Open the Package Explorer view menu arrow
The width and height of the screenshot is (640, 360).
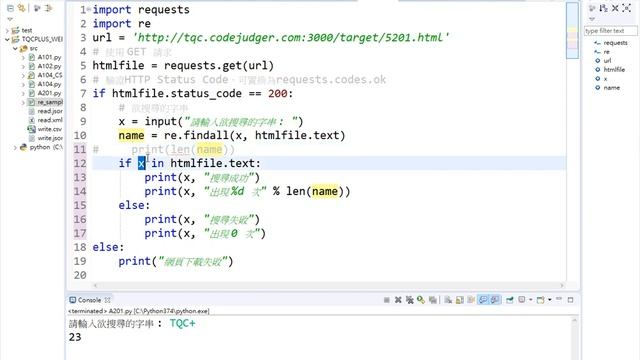[x=10, y=19]
